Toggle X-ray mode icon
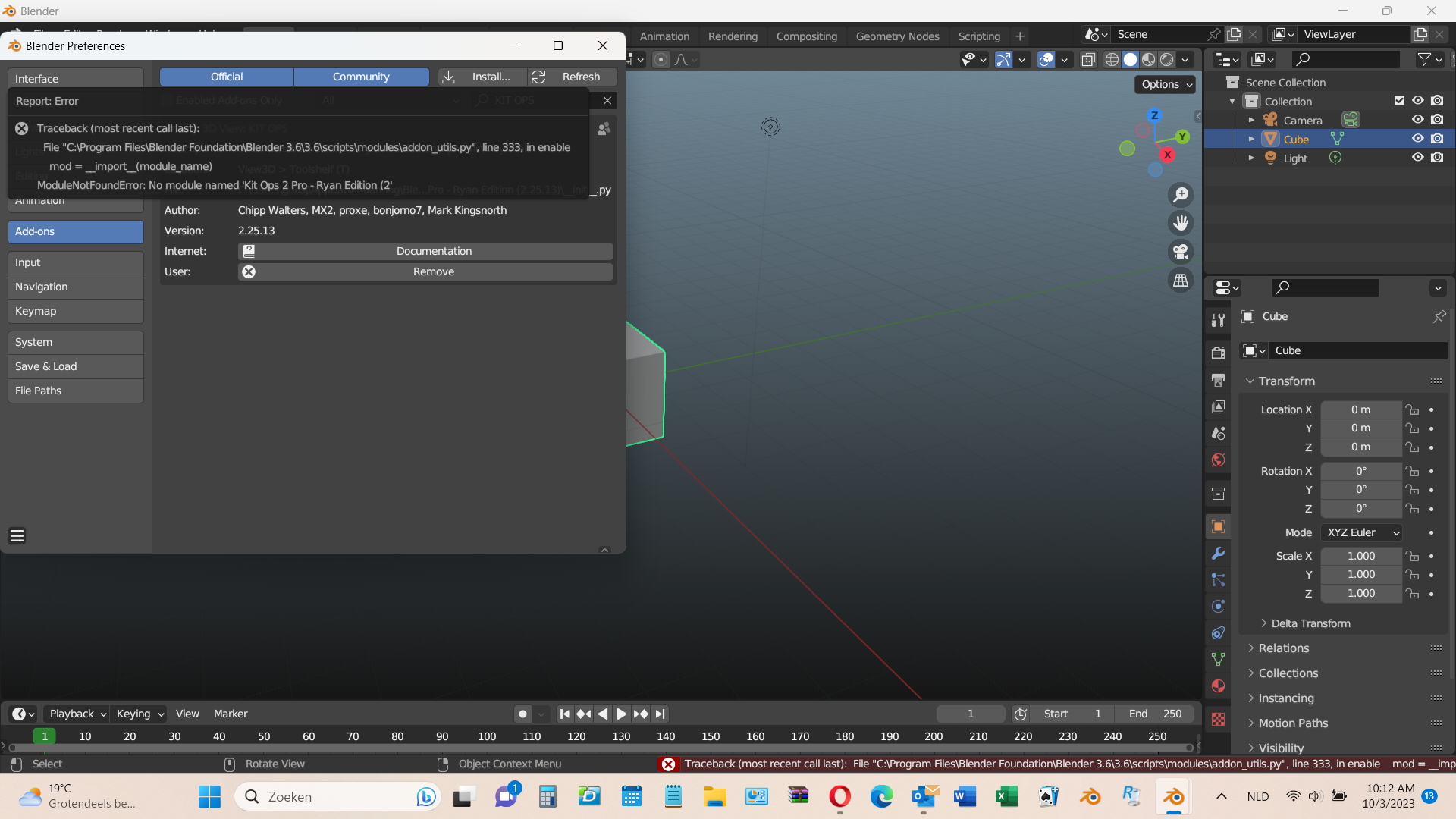This screenshot has width=1456, height=819. (1088, 60)
